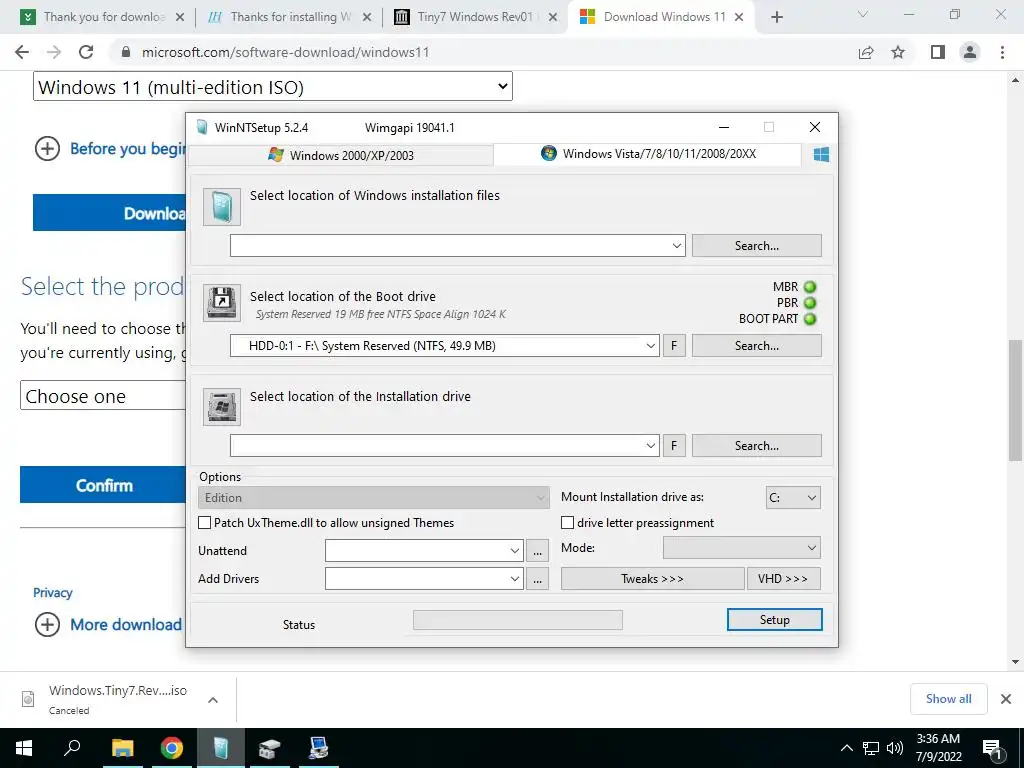Open a new Chrome tab
Viewport: 1024px width, 768px height.
(776, 17)
